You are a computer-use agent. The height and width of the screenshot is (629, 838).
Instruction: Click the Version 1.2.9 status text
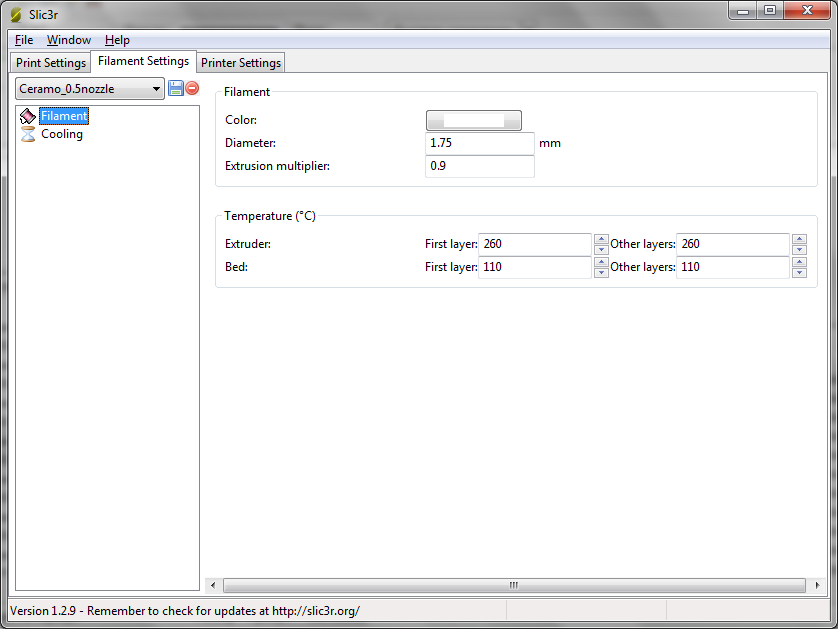coord(185,611)
